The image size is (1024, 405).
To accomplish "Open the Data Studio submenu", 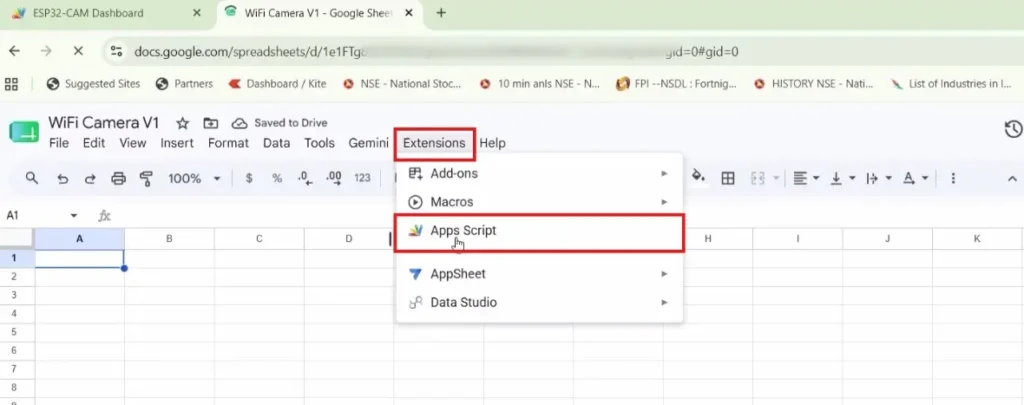I will 539,302.
